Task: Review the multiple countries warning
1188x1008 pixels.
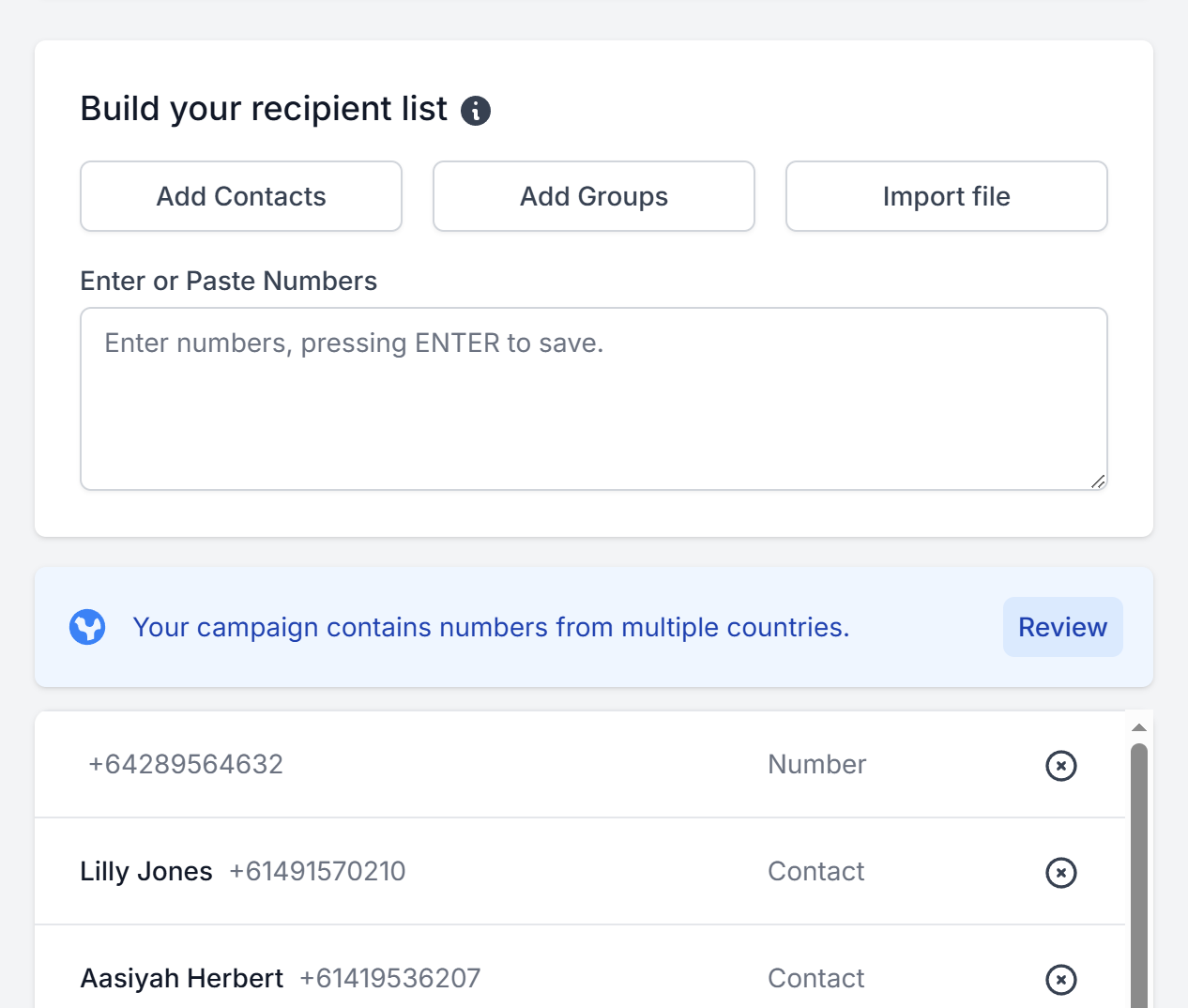Action: tap(1062, 627)
